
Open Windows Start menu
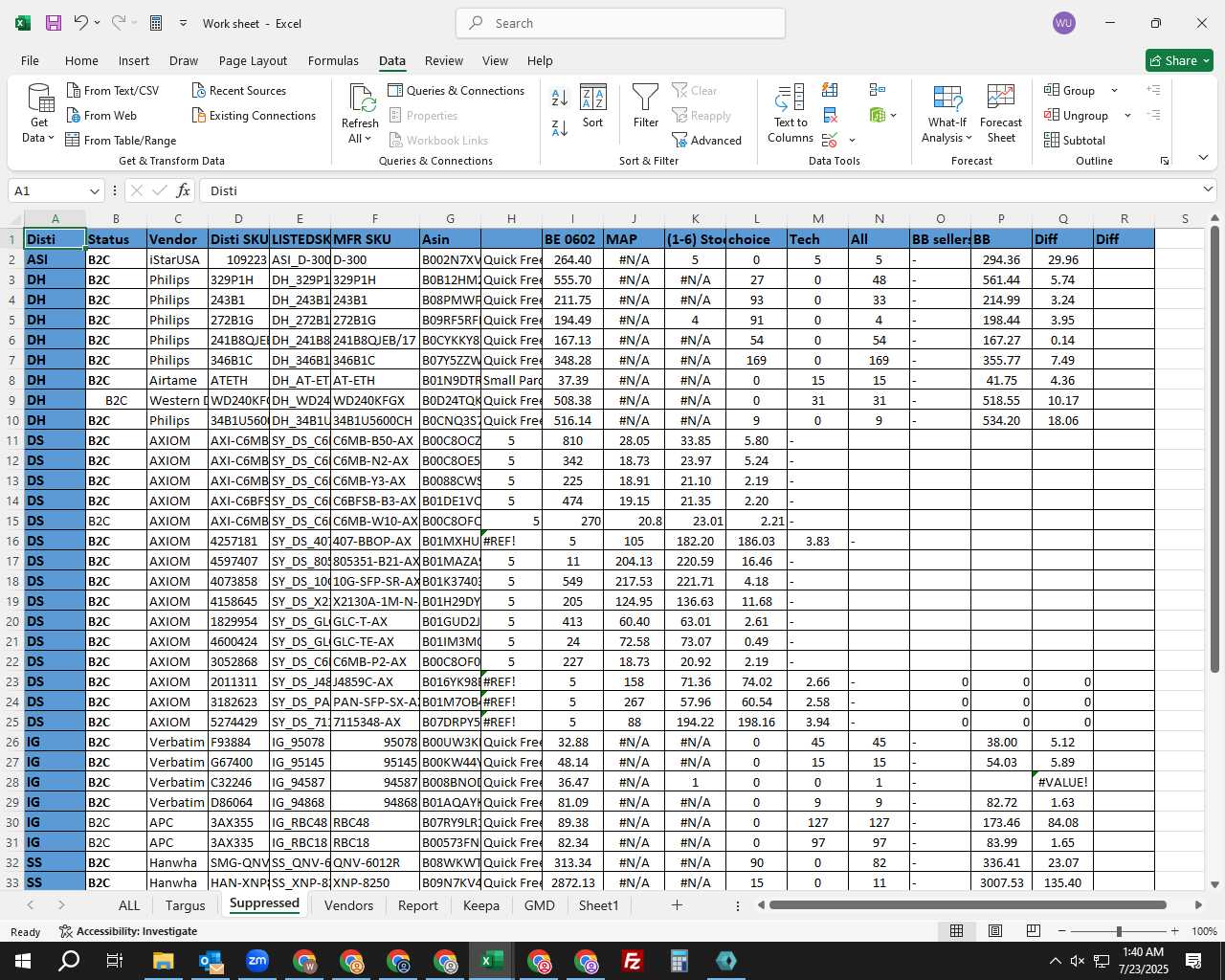23,961
